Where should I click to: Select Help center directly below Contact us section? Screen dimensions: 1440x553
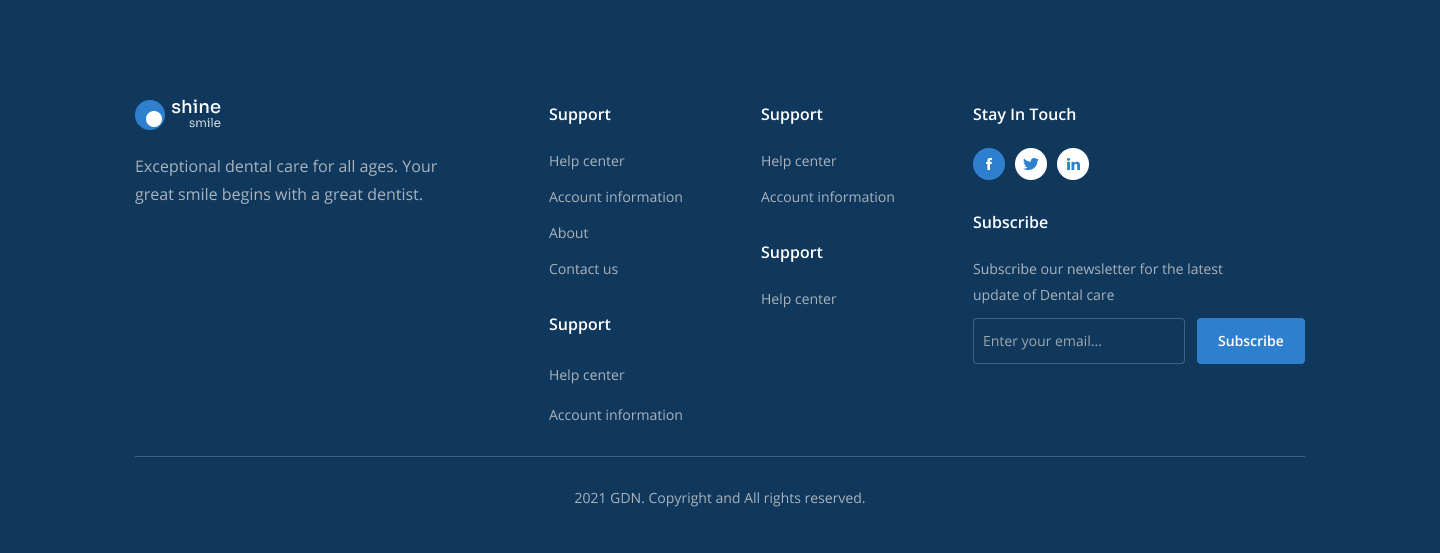point(586,375)
